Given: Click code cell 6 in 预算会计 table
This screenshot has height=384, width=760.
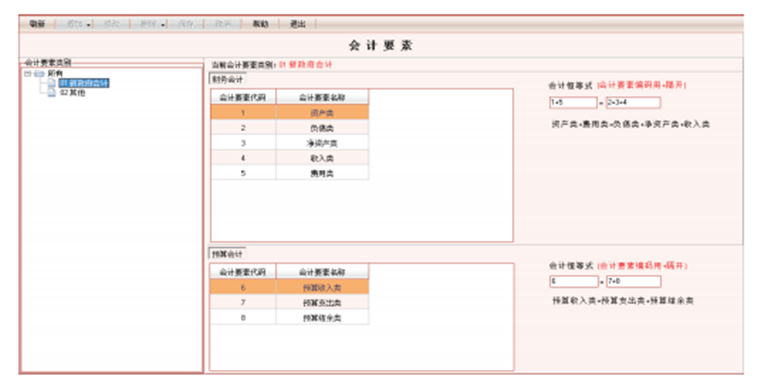Looking at the screenshot, I should click(x=243, y=288).
